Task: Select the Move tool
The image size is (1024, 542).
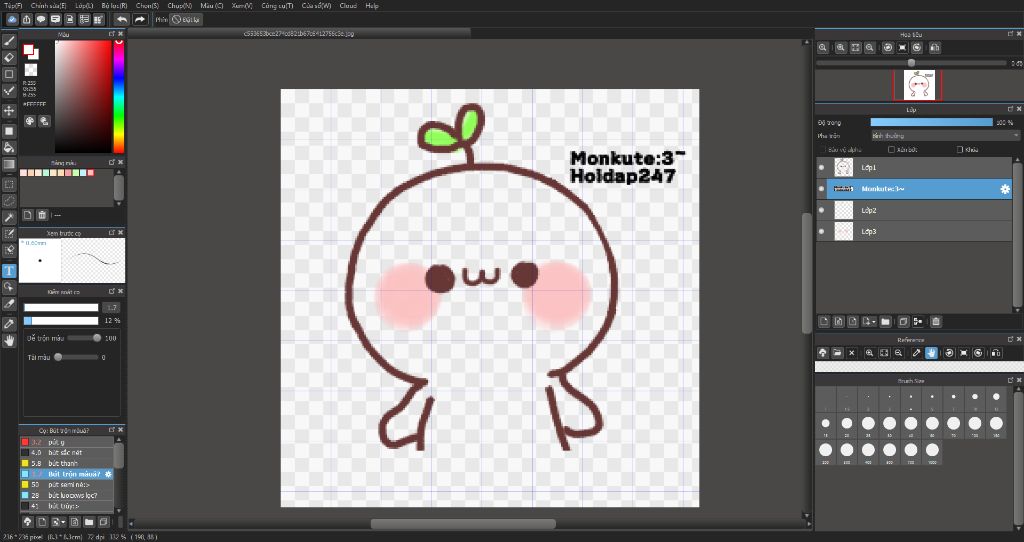Action: click(x=9, y=110)
